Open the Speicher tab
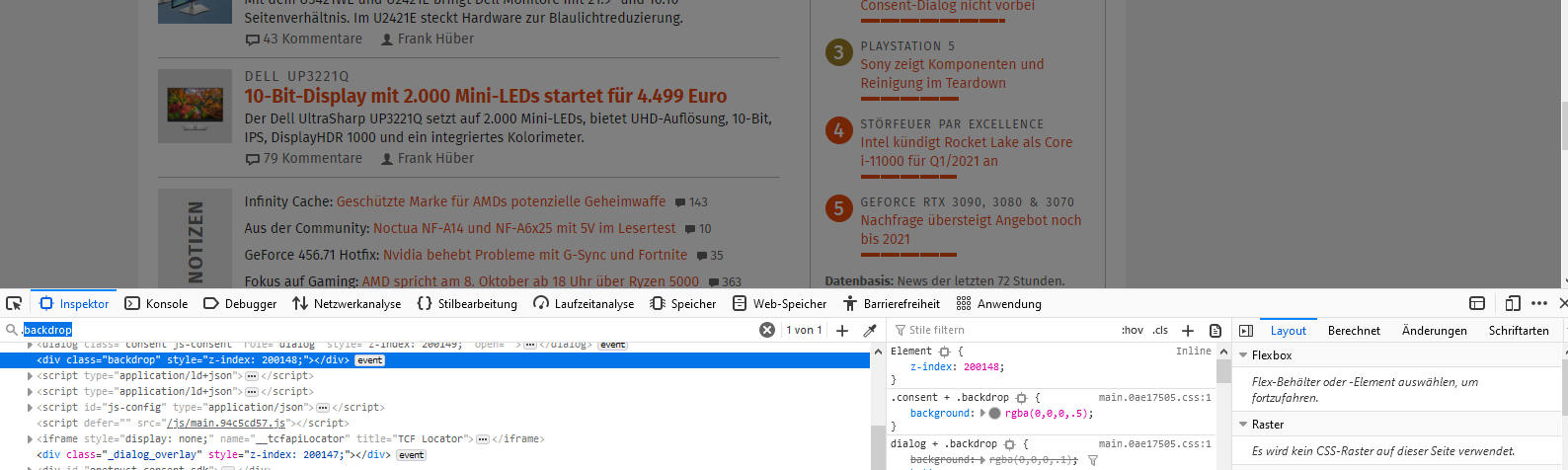Image resolution: width=1568 pixels, height=470 pixels. point(683,303)
